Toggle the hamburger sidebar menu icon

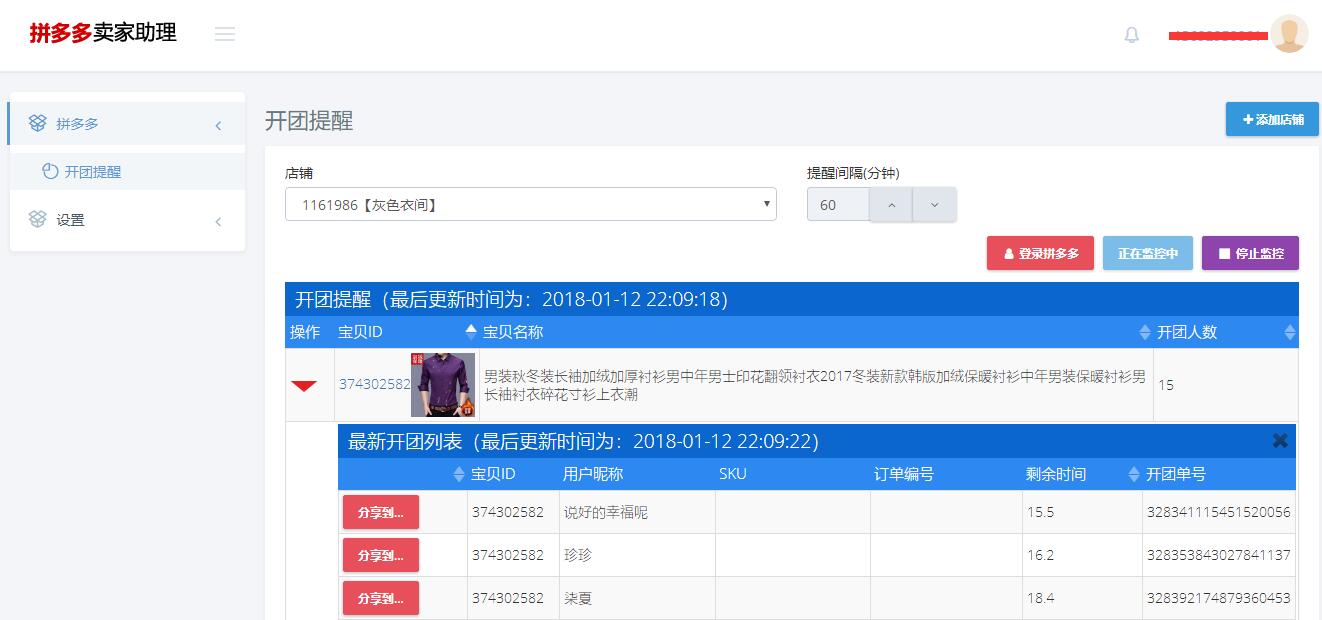(x=225, y=34)
